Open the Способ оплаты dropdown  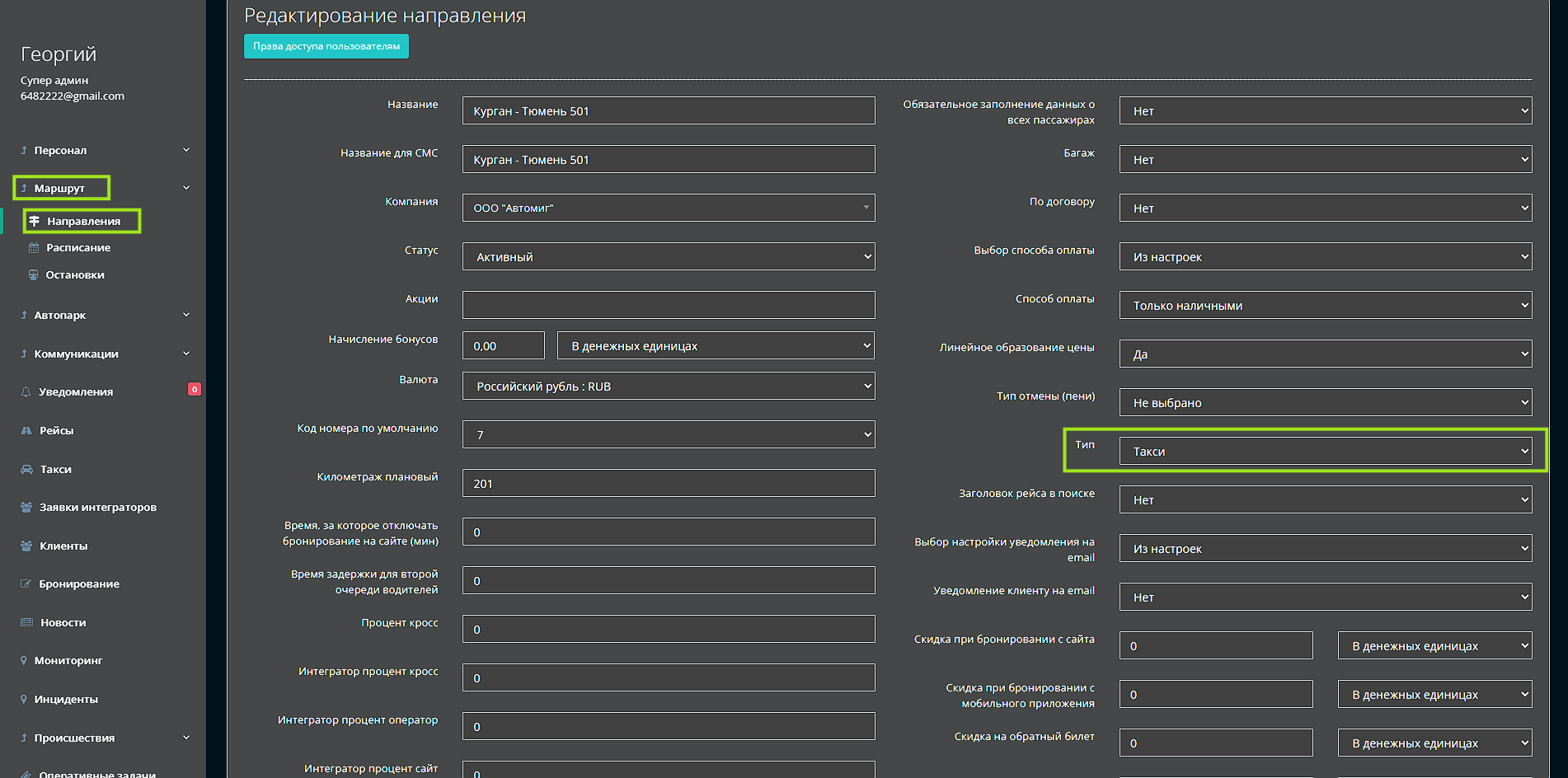(1325, 306)
